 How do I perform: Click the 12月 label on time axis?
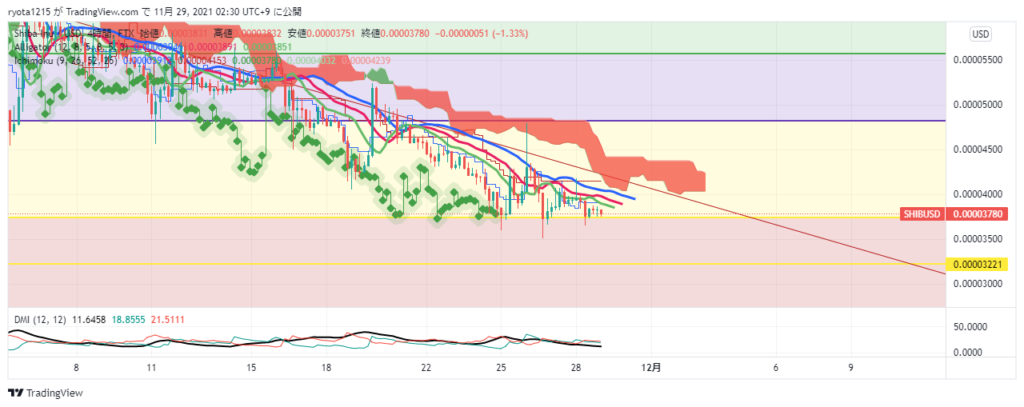click(650, 367)
